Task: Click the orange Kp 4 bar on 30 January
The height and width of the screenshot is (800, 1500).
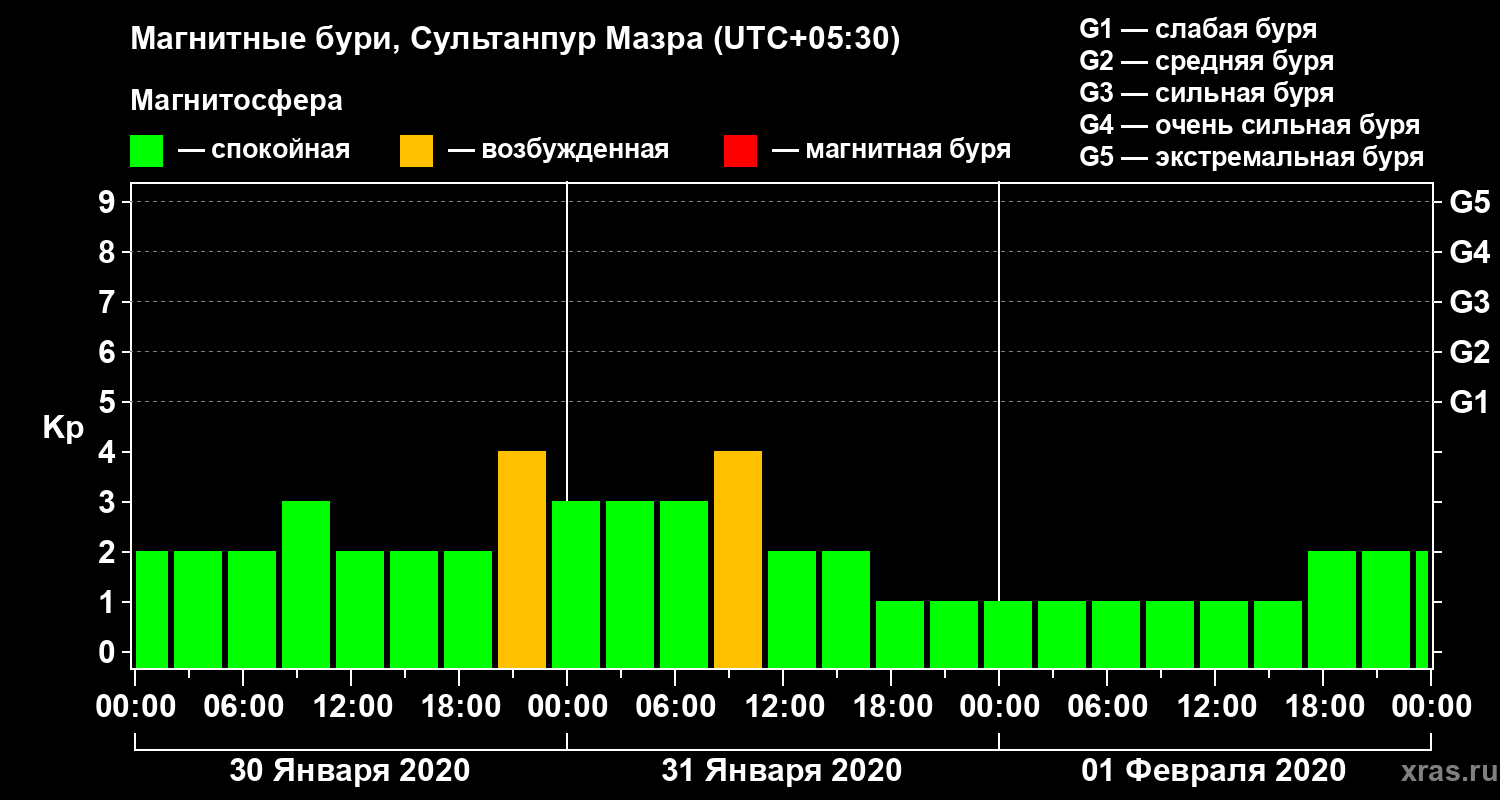Action: [x=522, y=560]
